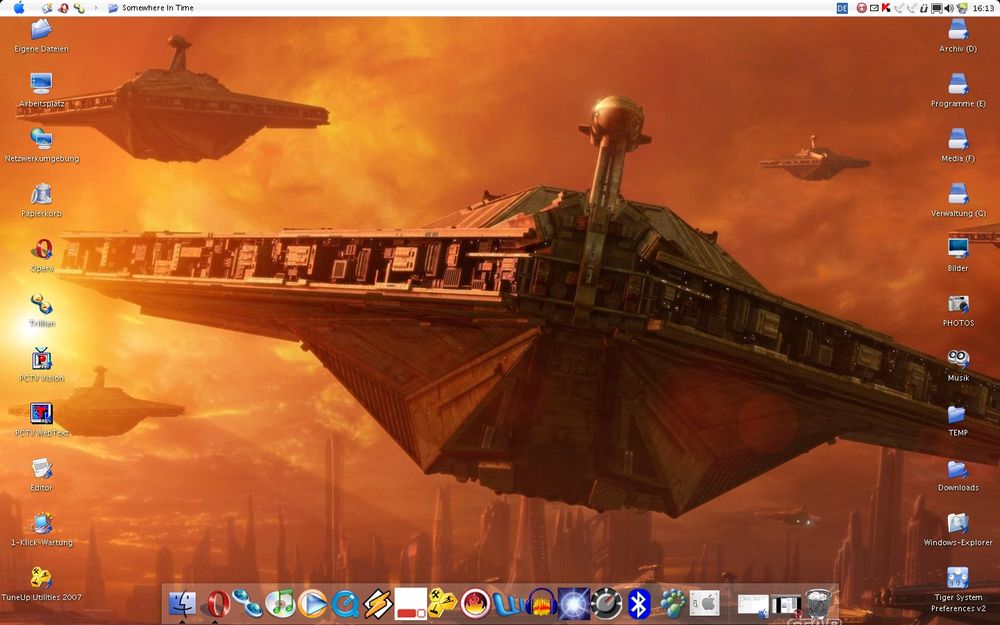The height and width of the screenshot is (625, 1000).
Task: Click the white square dock icon with red bar
Action: [411, 603]
